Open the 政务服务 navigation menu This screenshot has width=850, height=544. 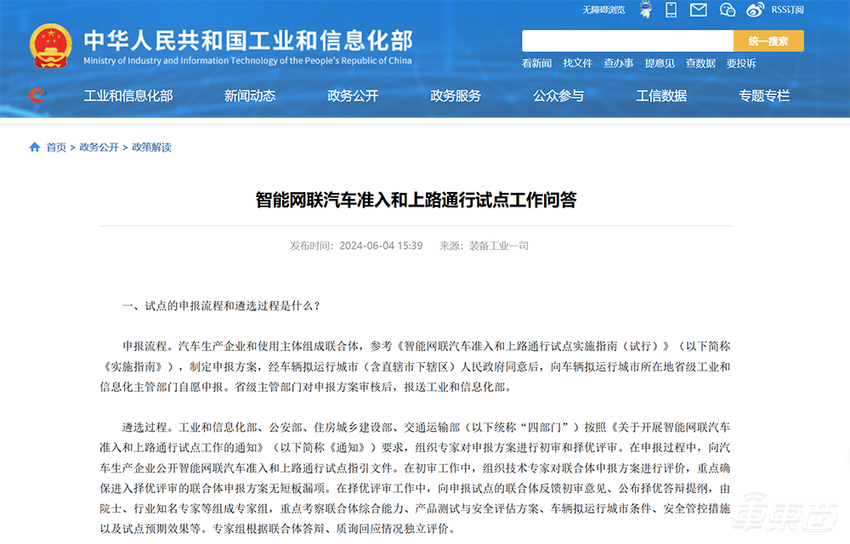click(455, 96)
